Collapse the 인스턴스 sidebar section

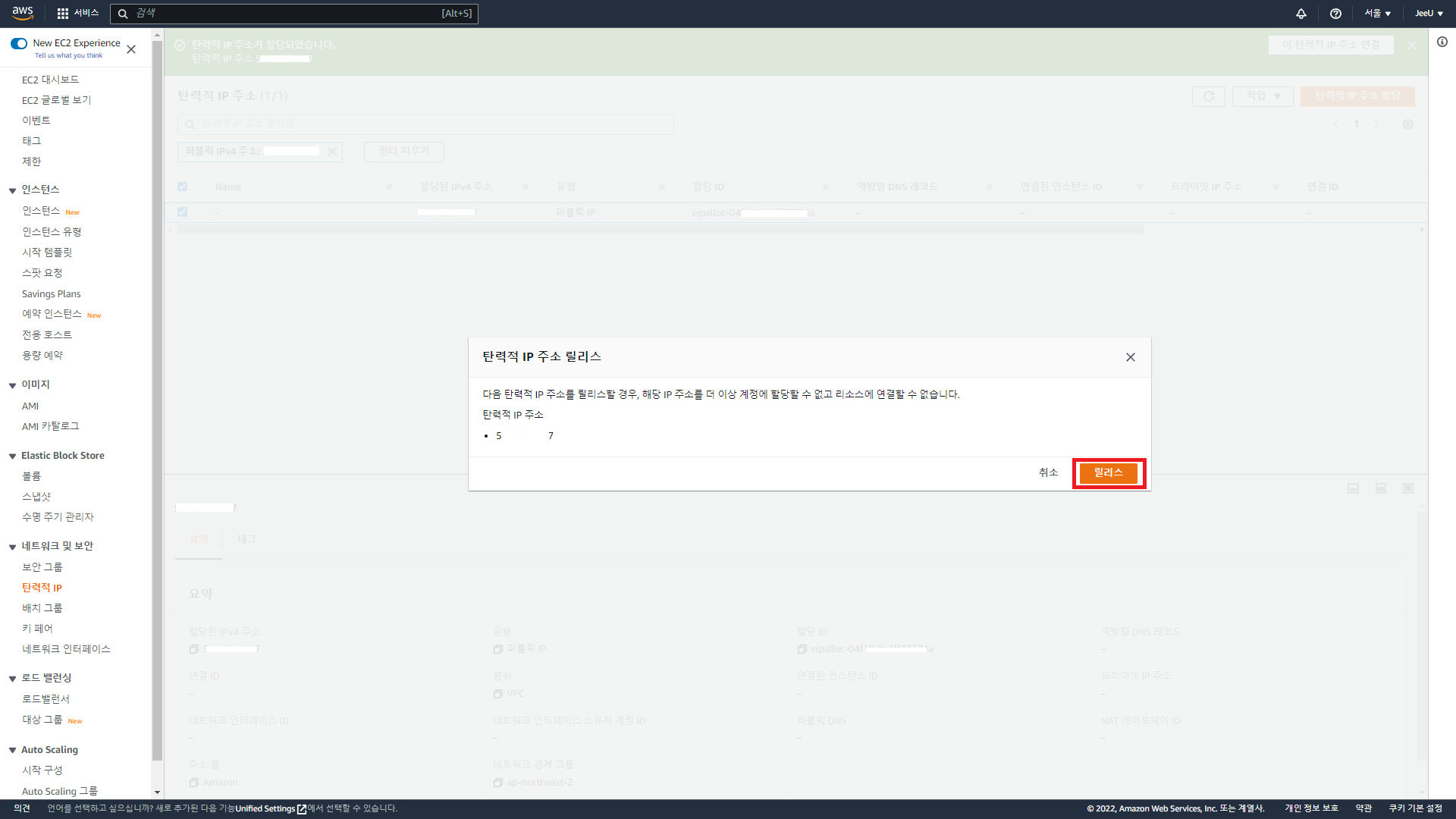(12, 190)
